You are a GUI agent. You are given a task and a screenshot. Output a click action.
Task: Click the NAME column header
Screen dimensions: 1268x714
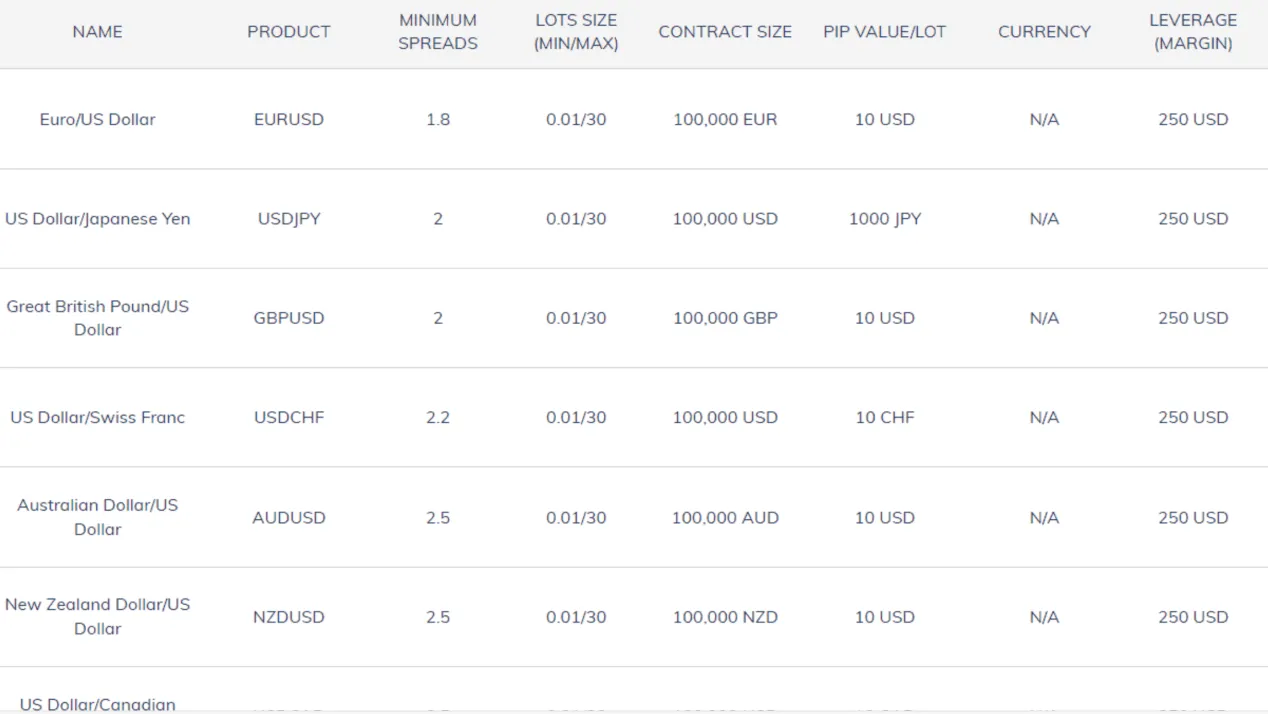(97, 32)
